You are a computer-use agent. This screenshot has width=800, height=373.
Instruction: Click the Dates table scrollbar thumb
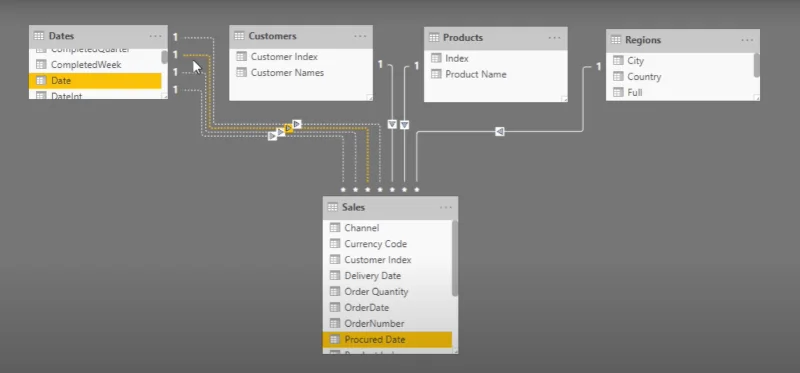(164, 57)
